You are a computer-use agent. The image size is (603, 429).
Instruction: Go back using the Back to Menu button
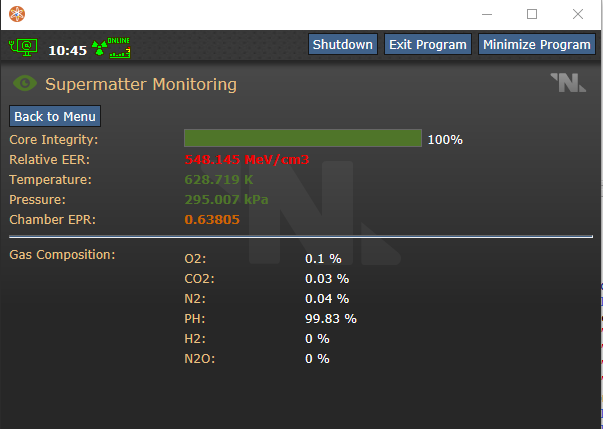(55, 116)
